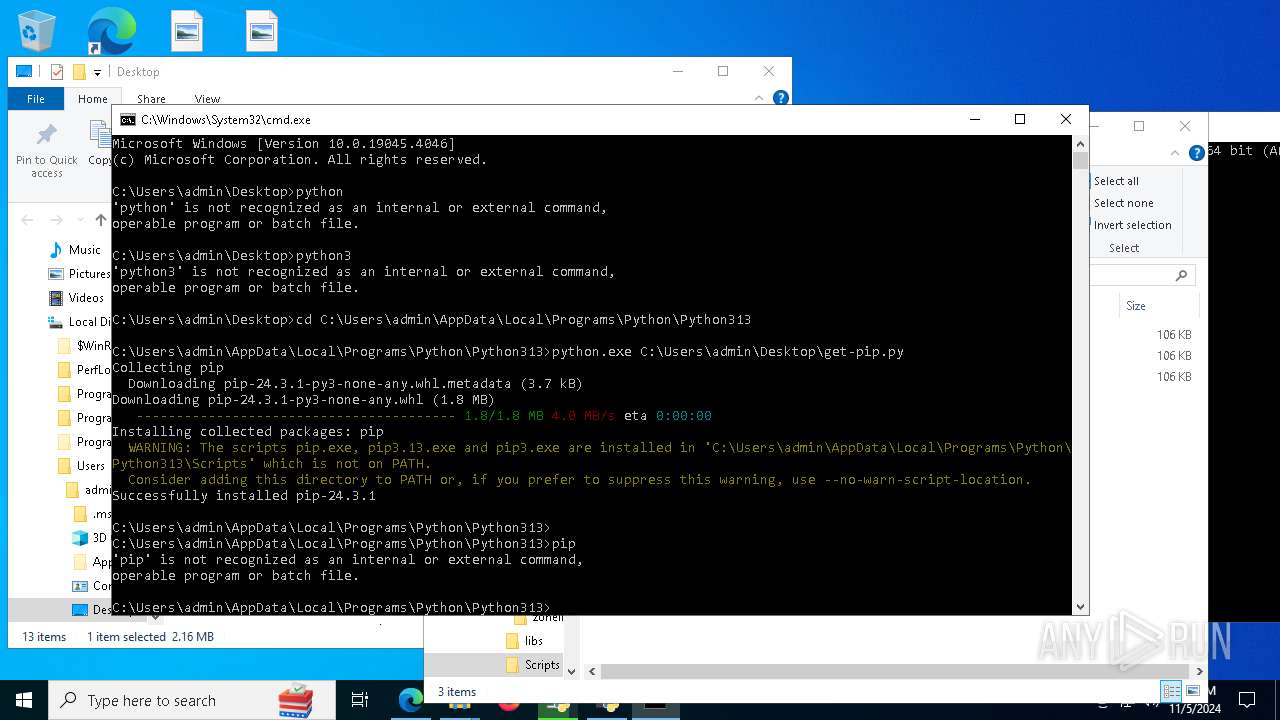
Task: Select the libs folder in the rear window's tree
Action: 525,641
